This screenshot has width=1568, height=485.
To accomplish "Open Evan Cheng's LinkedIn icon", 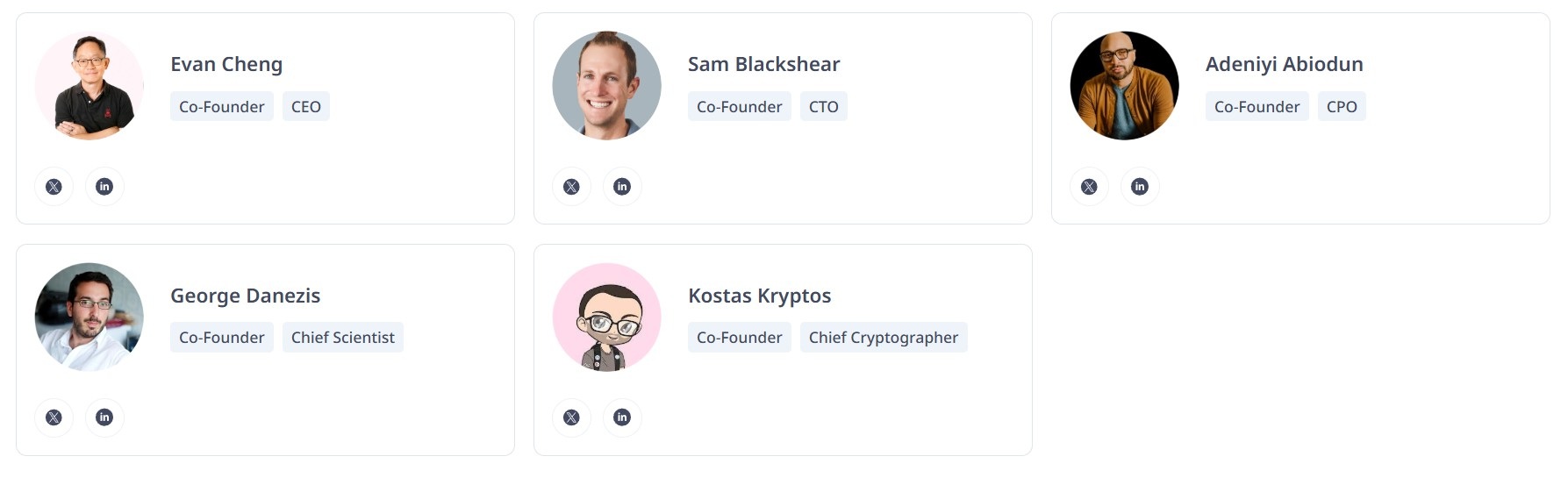I will point(104,186).
